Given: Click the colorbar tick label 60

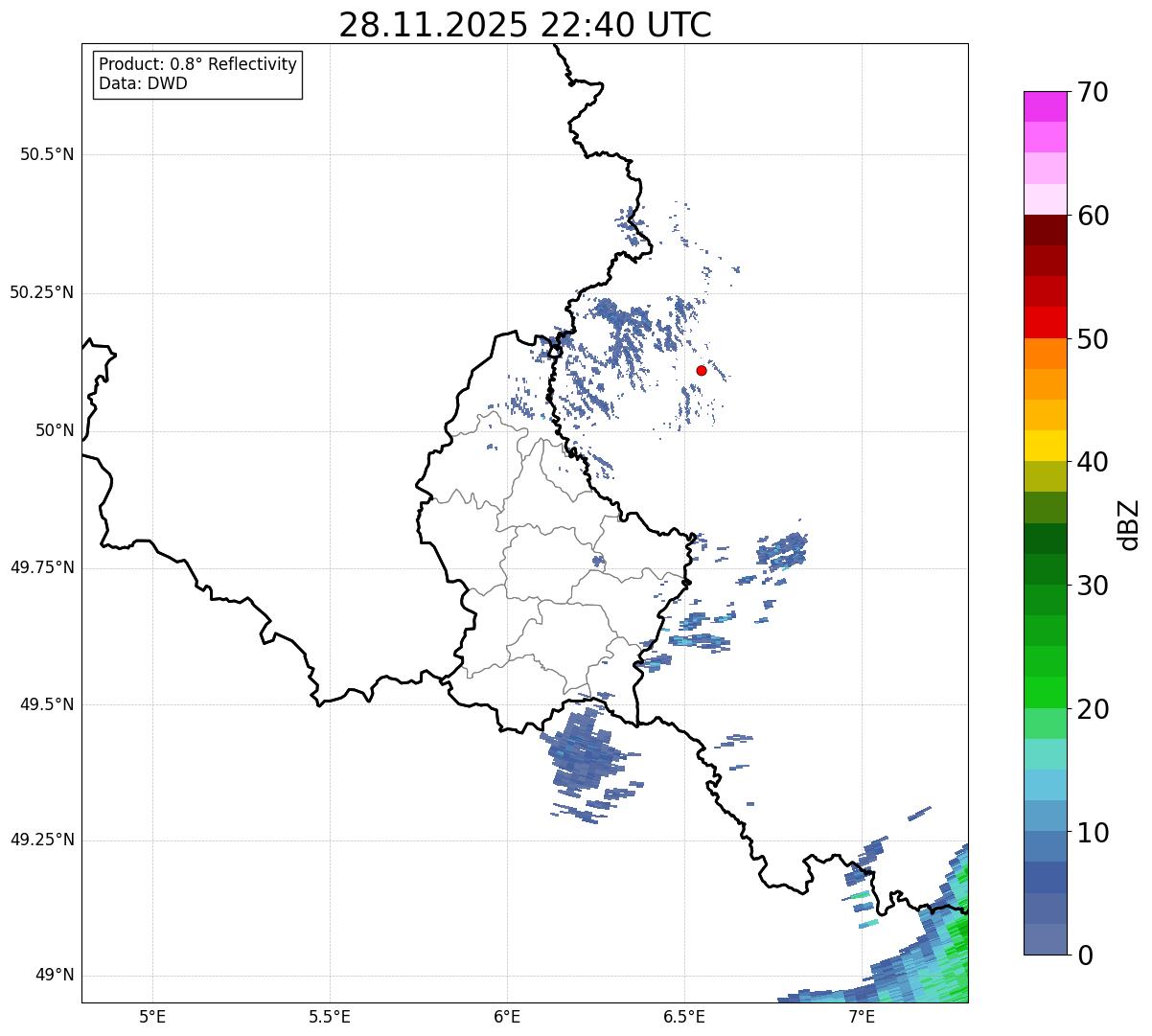Looking at the screenshot, I should 1092,216.
